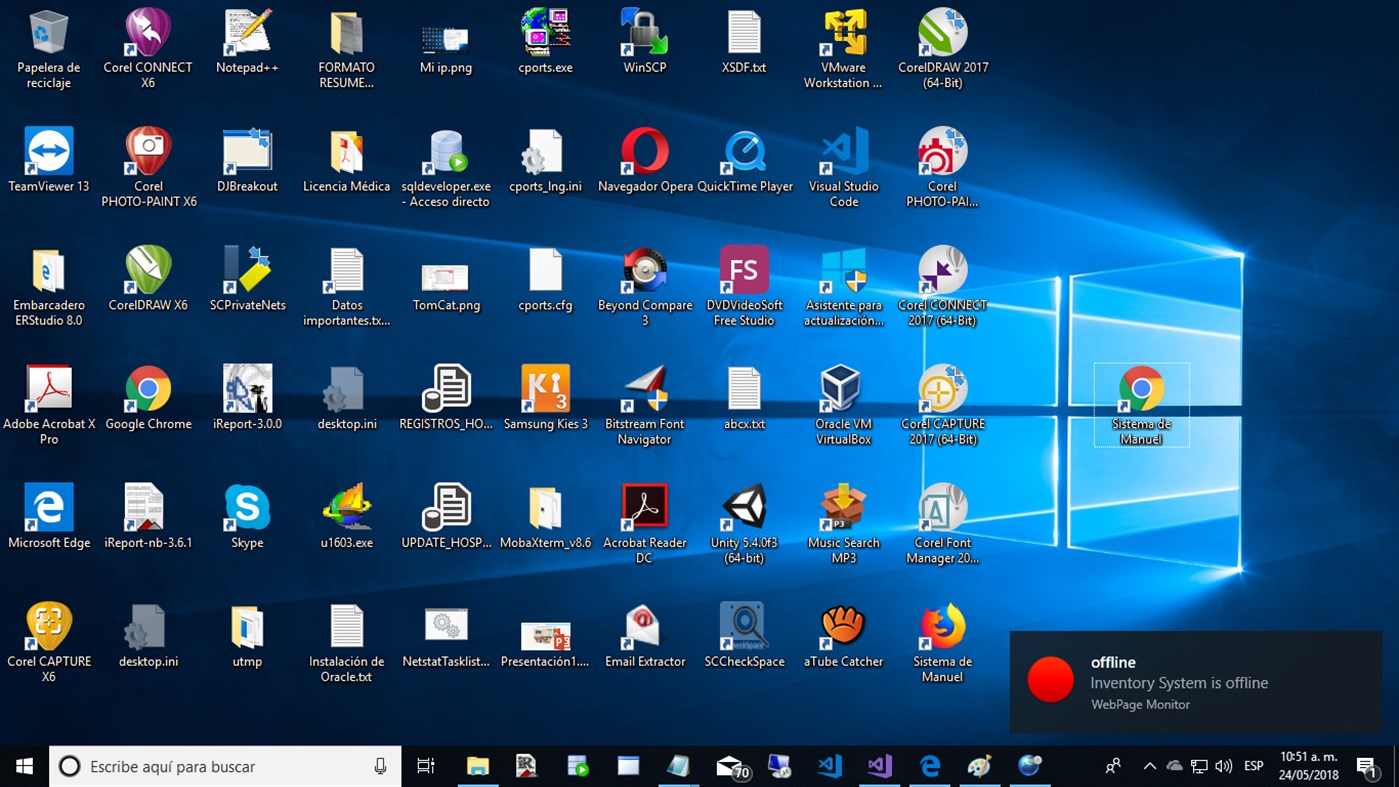Screen dimensions: 1399x787
Task: Select the Instalación de Oracle.txt file
Action: [346, 643]
